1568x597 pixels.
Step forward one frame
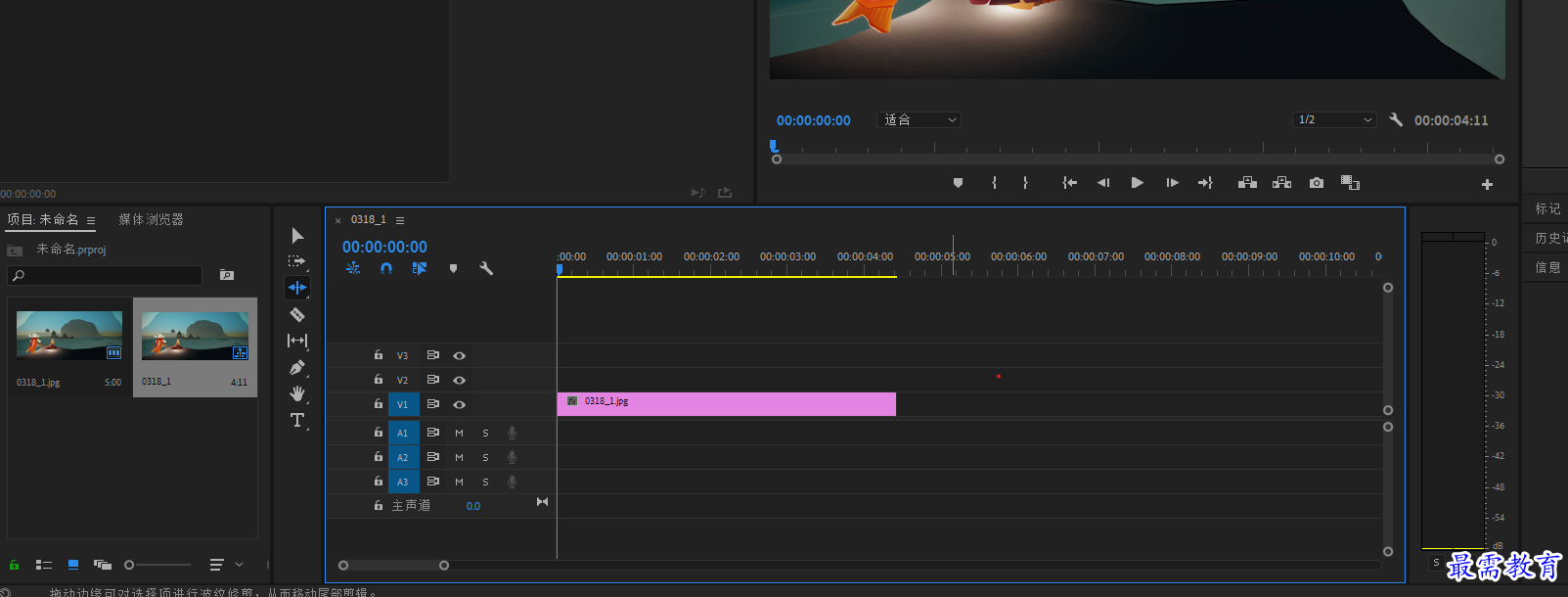click(x=1172, y=183)
